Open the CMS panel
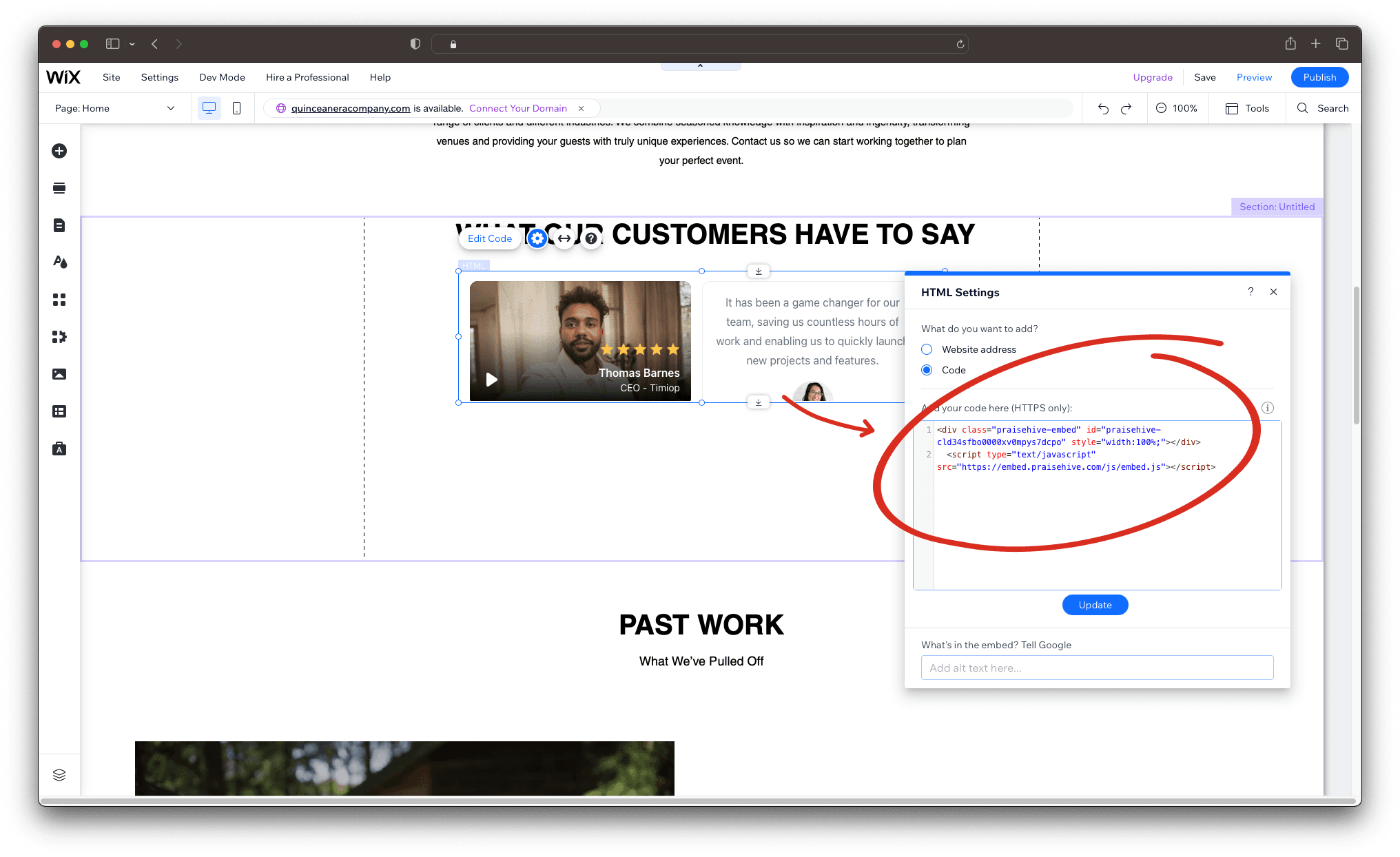1400x857 pixels. point(59,411)
